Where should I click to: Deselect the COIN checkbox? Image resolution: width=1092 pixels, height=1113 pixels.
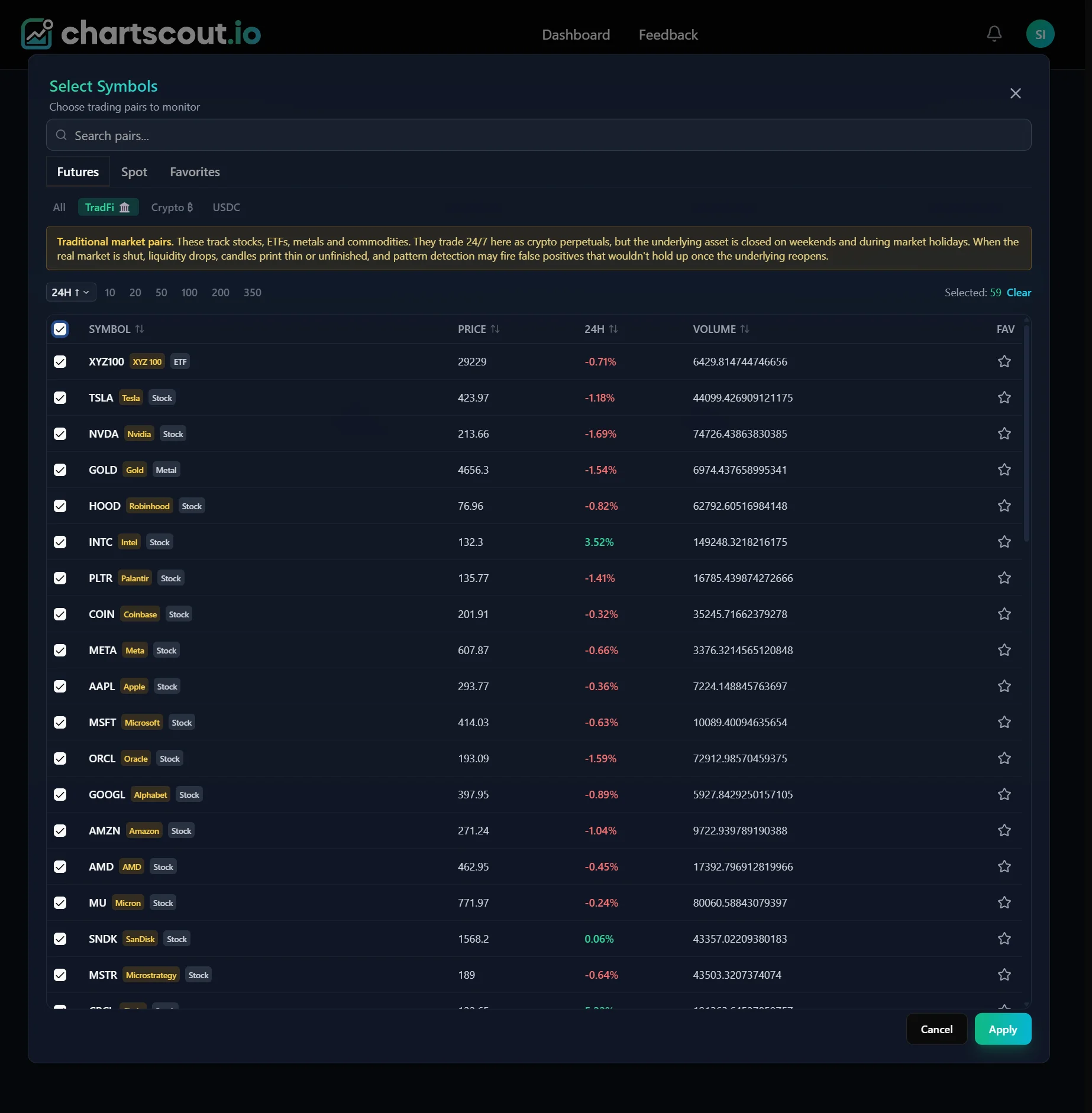(x=60, y=614)
